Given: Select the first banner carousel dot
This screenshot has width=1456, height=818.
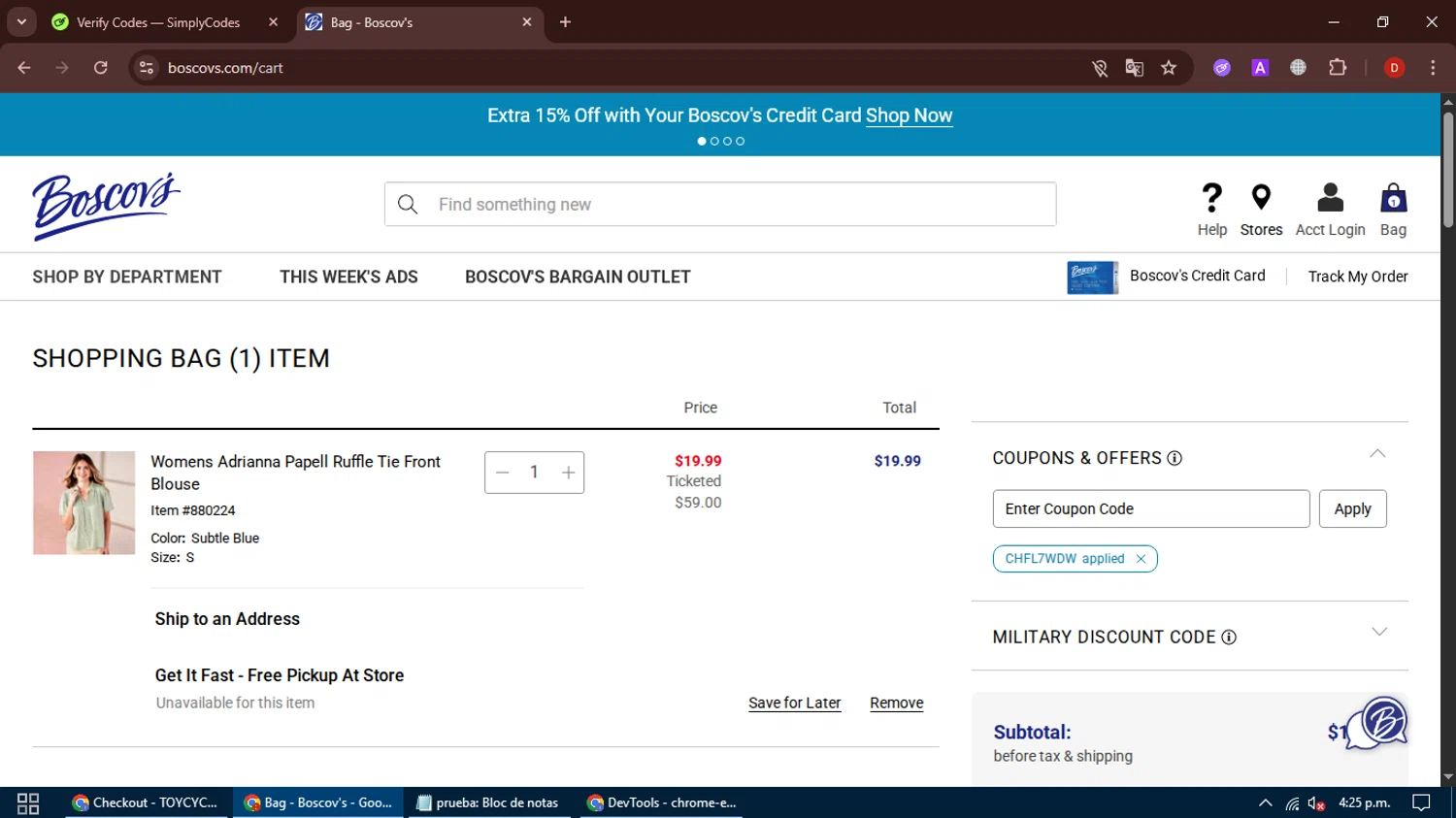Looking at the screenshot, I should (702, 142).
